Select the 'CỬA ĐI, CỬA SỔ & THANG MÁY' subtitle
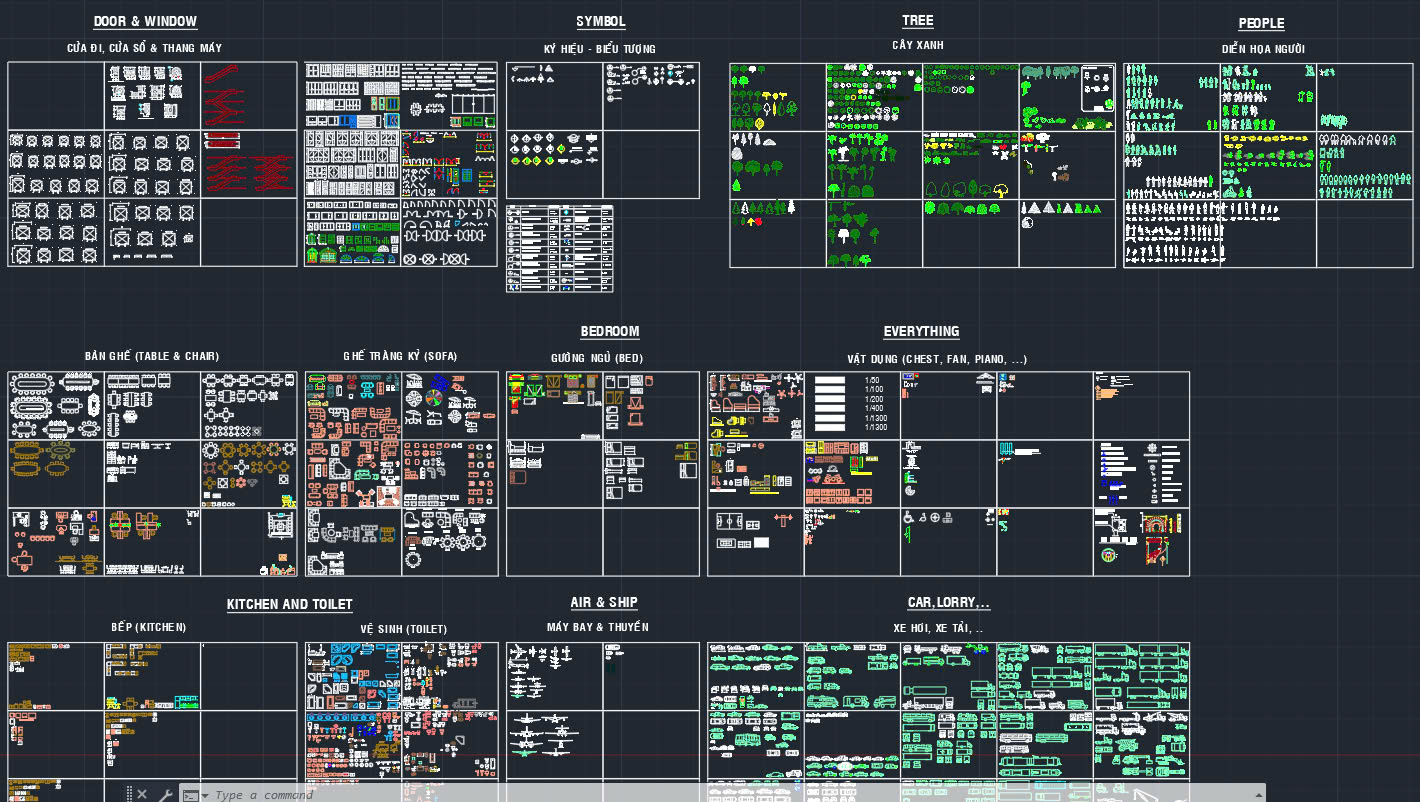The image size is (1420, 802). 144,48
